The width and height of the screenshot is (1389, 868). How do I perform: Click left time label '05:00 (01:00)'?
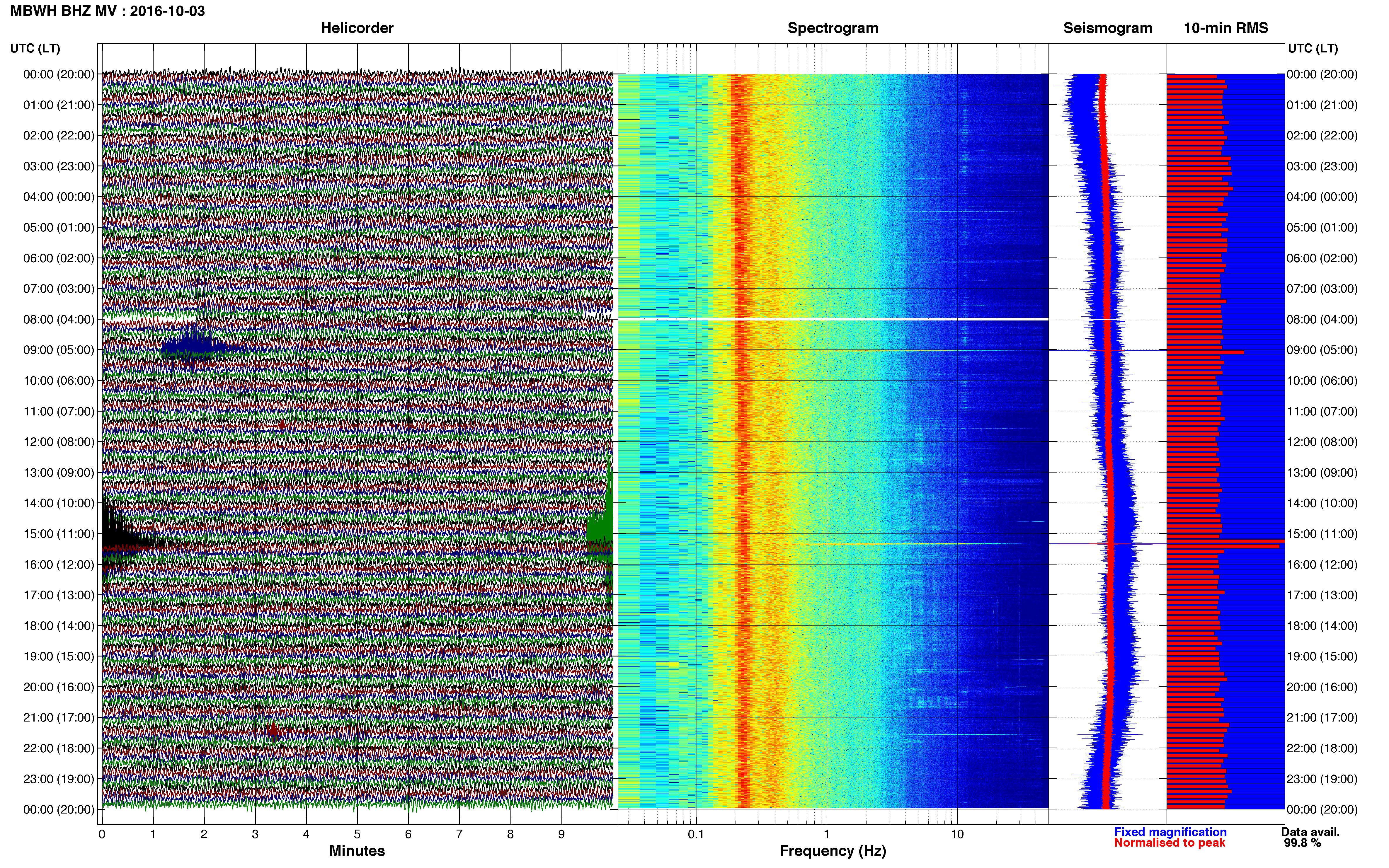tap(59, 227)
